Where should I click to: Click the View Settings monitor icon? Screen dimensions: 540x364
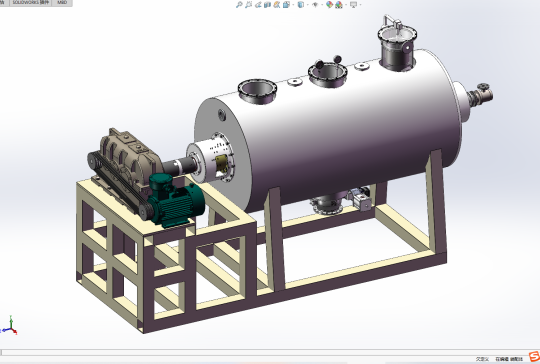pyautogui.click(x=354, y=4)
